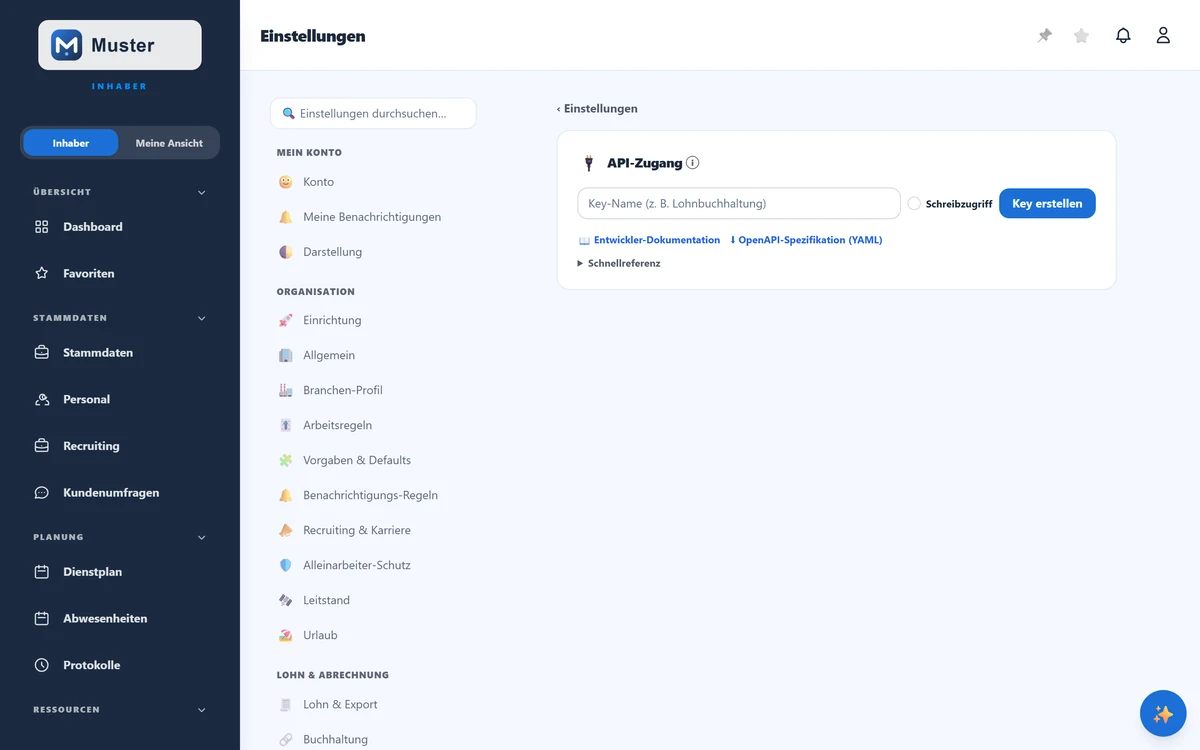This screenshot has width=1200, height=750.
Task: Go back via the Einstellungen breadcrumb
Action: pyautogui.click(x=597, y=109)
